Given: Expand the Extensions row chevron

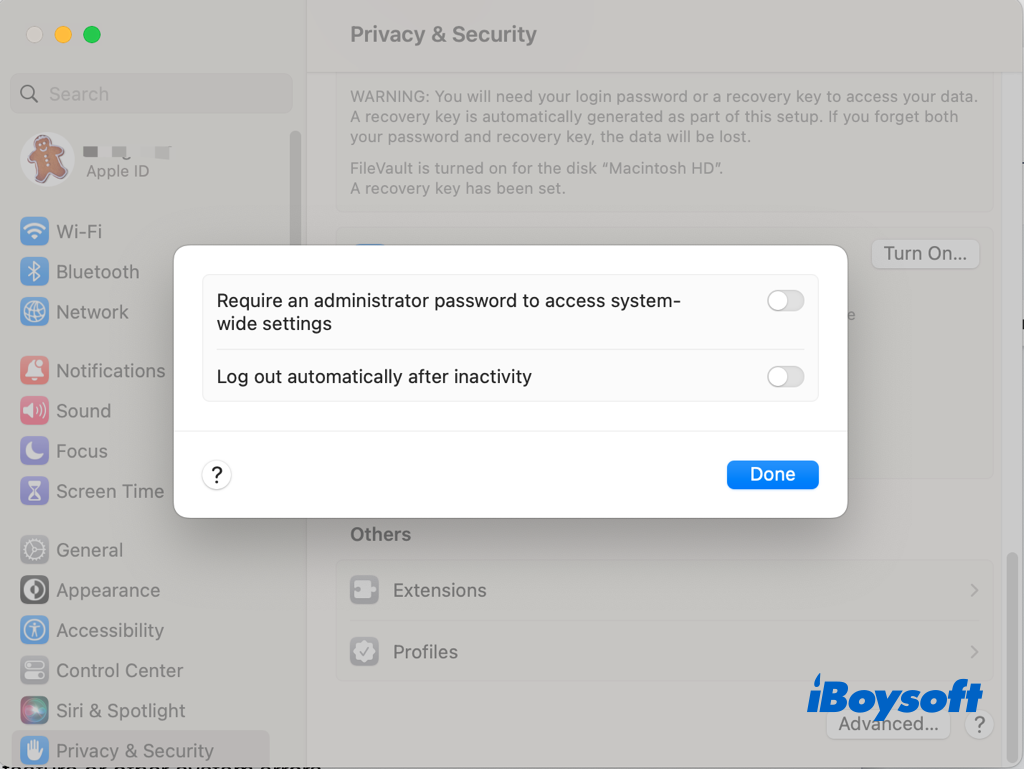Looking at the screenshot, I should [973, 591].
